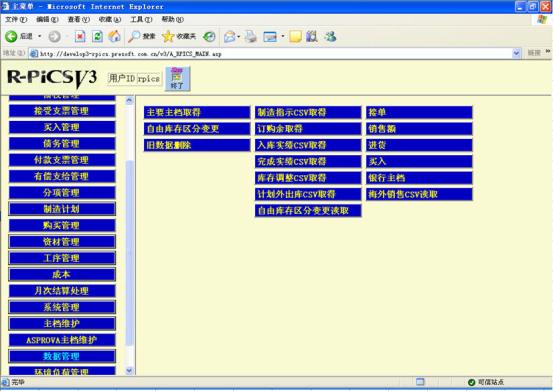Click the 完成实绩CSV取得 button

coord(308,161)
